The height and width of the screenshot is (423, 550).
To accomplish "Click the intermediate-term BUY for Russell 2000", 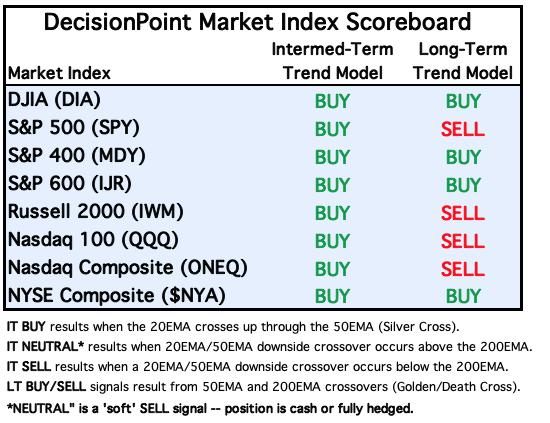I will pyautogui.click(x=332, y=213).
